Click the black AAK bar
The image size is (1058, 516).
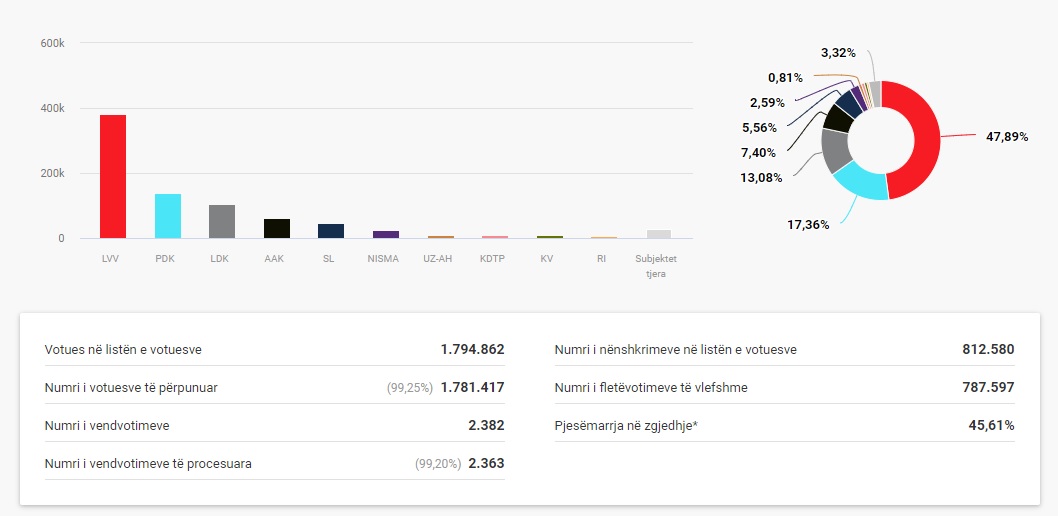point(276,229)
